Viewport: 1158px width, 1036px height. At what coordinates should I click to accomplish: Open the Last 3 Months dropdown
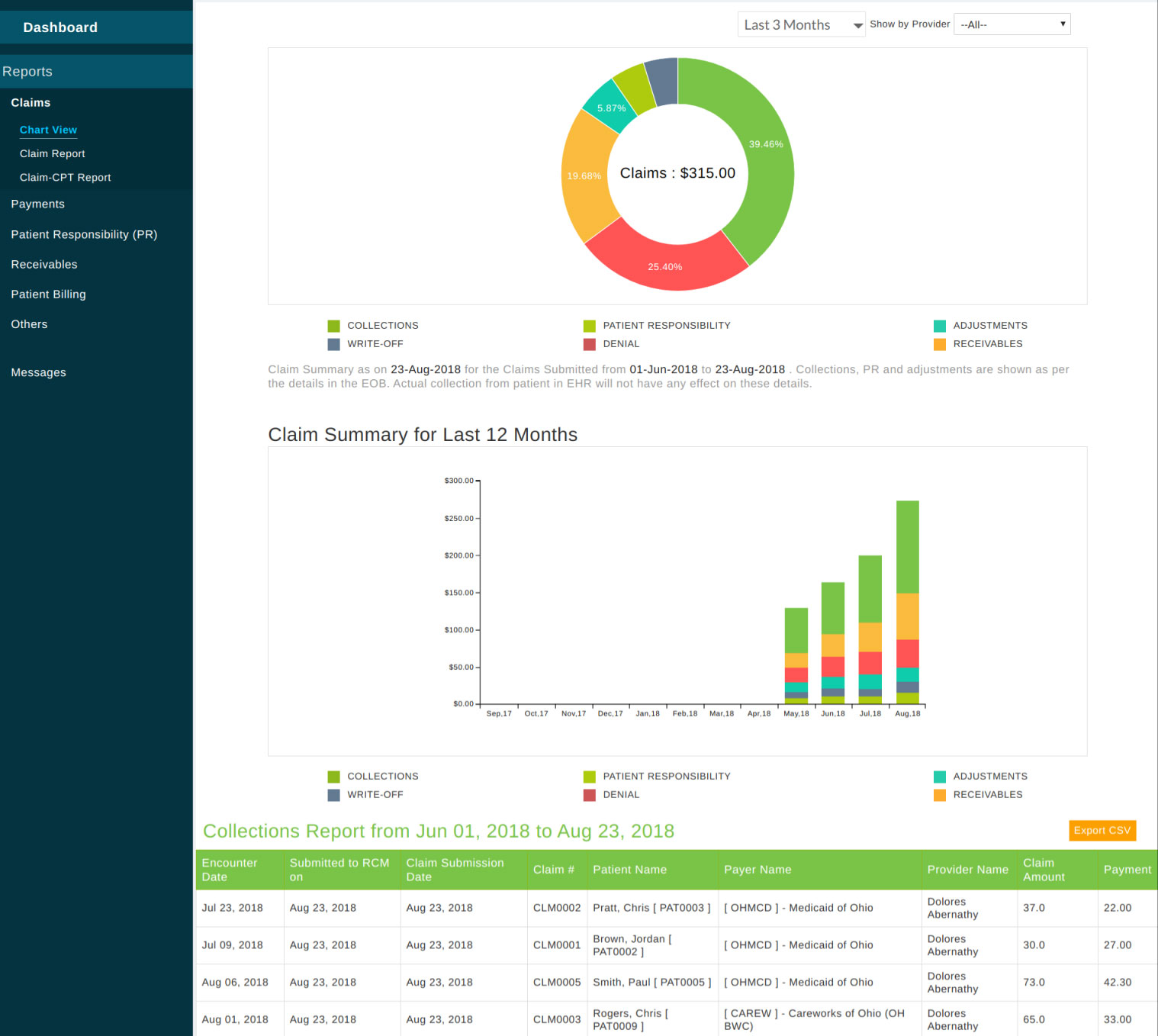pos(800,24)
